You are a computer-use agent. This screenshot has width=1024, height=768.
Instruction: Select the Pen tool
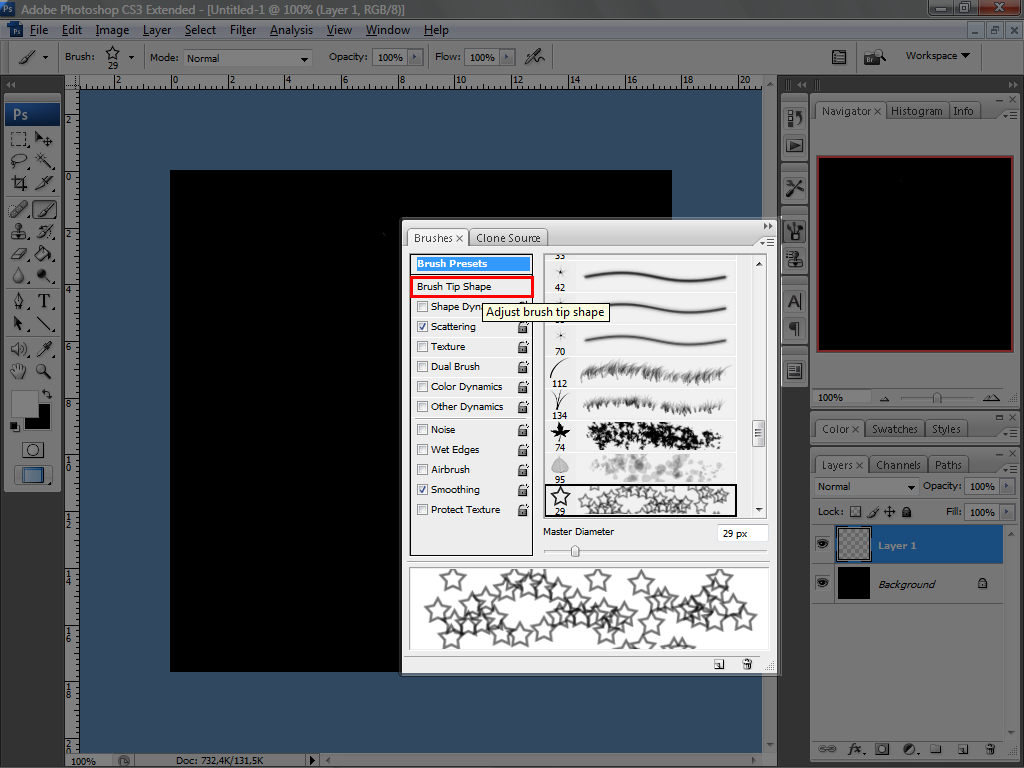(x=19, y=301)
